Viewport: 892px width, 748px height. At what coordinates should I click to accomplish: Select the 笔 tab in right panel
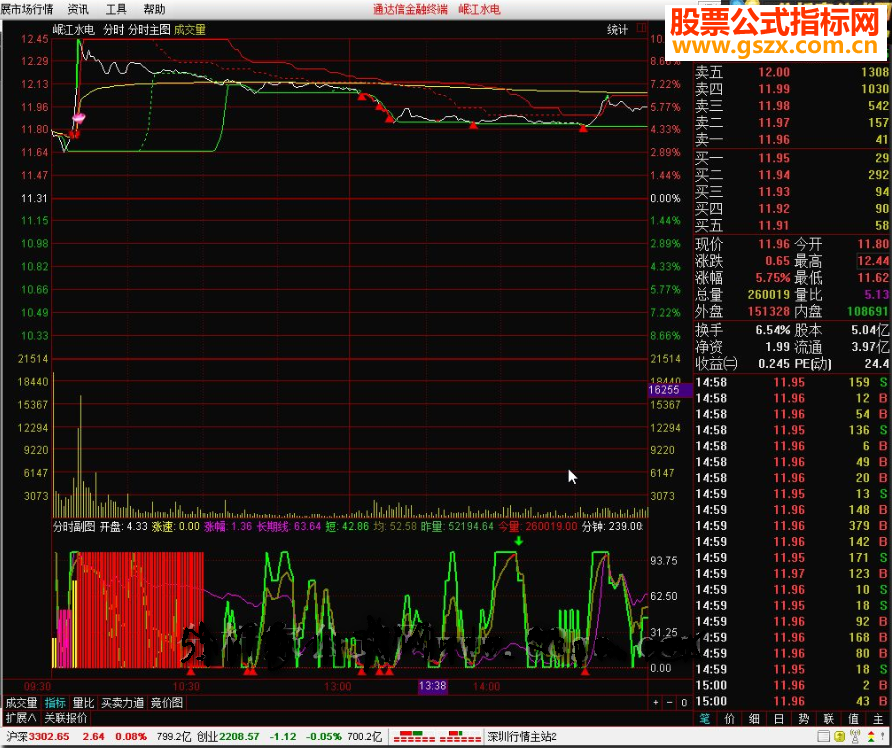[705, 719]
